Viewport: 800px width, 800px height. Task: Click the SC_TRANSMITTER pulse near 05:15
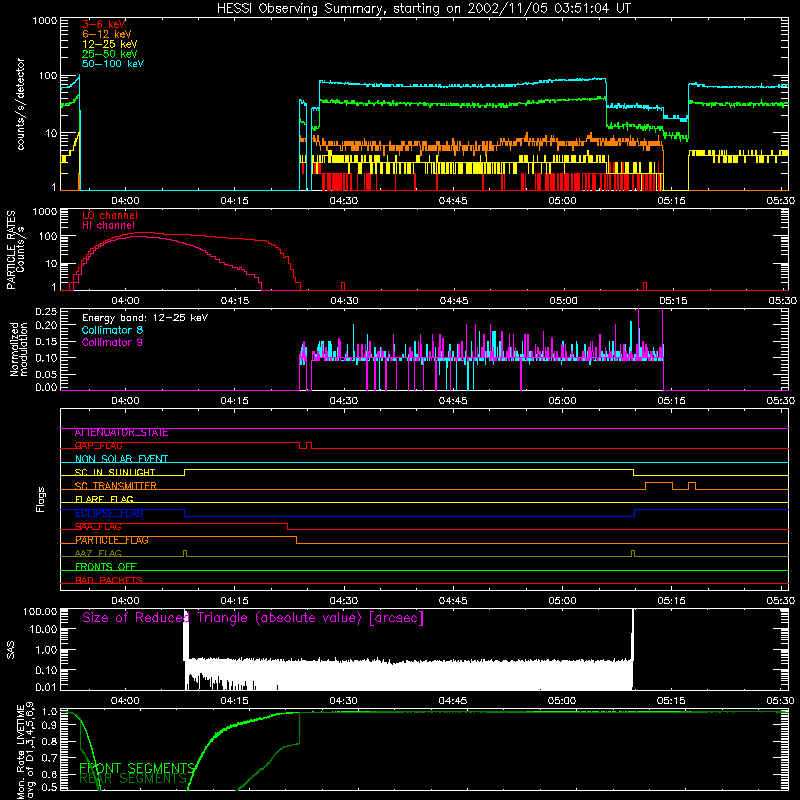click(x=659, y=486)
